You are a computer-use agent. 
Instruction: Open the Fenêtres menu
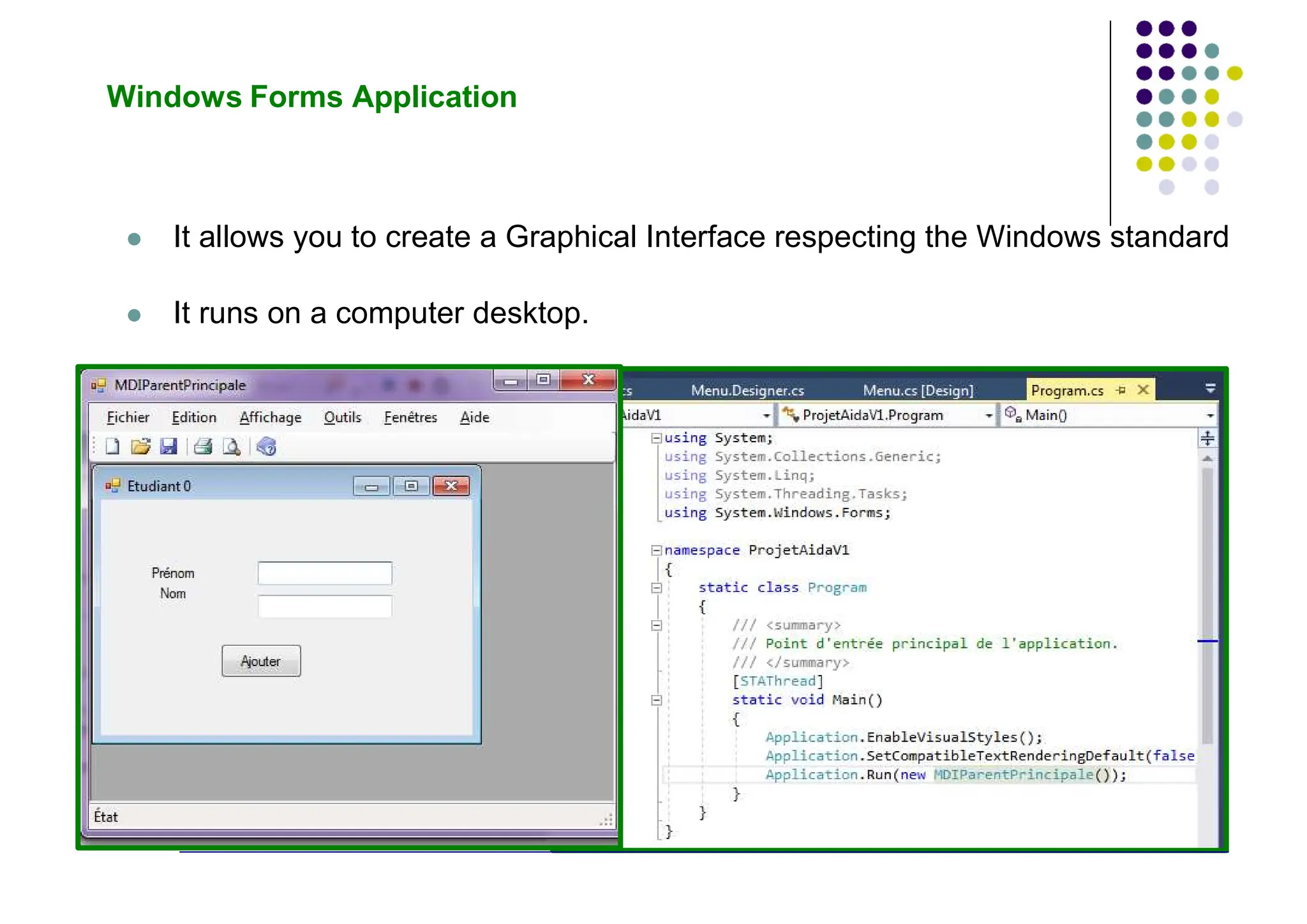pos(410,417)
